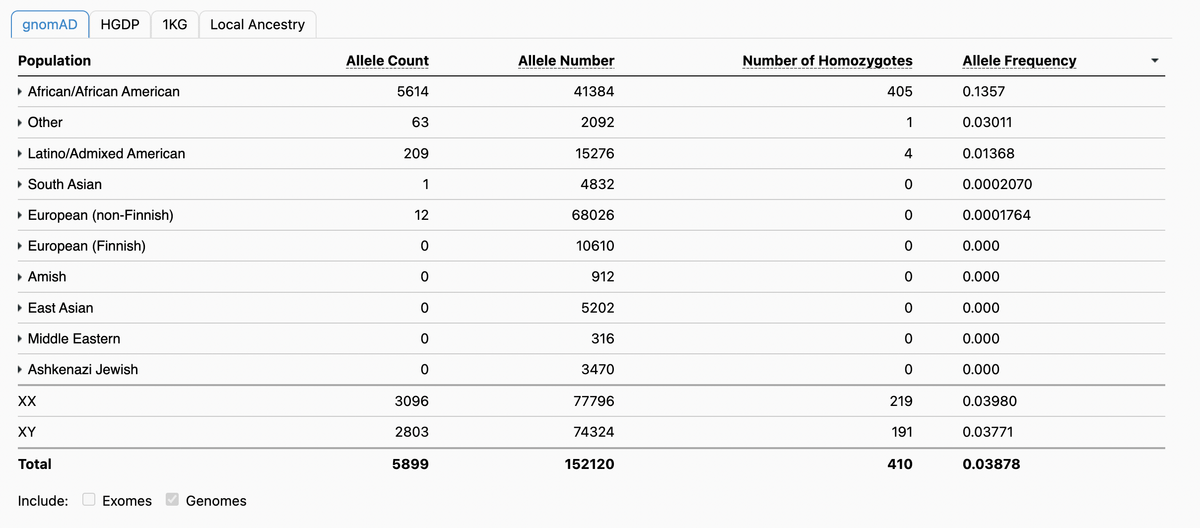This screenshot has width=1200, height=528.
Task: Open the 1KG tab
Action: pos(174,24)
